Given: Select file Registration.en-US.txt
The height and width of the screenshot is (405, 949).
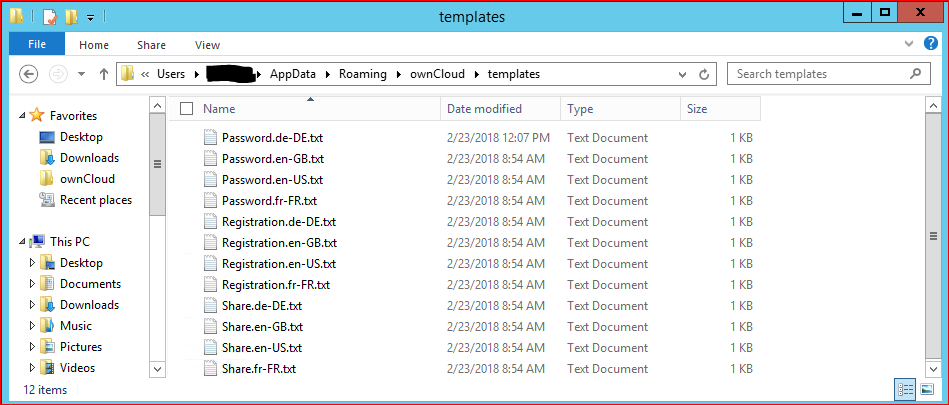Looking at the screenshot, I should pyautogui.click(x=278, y=264).
